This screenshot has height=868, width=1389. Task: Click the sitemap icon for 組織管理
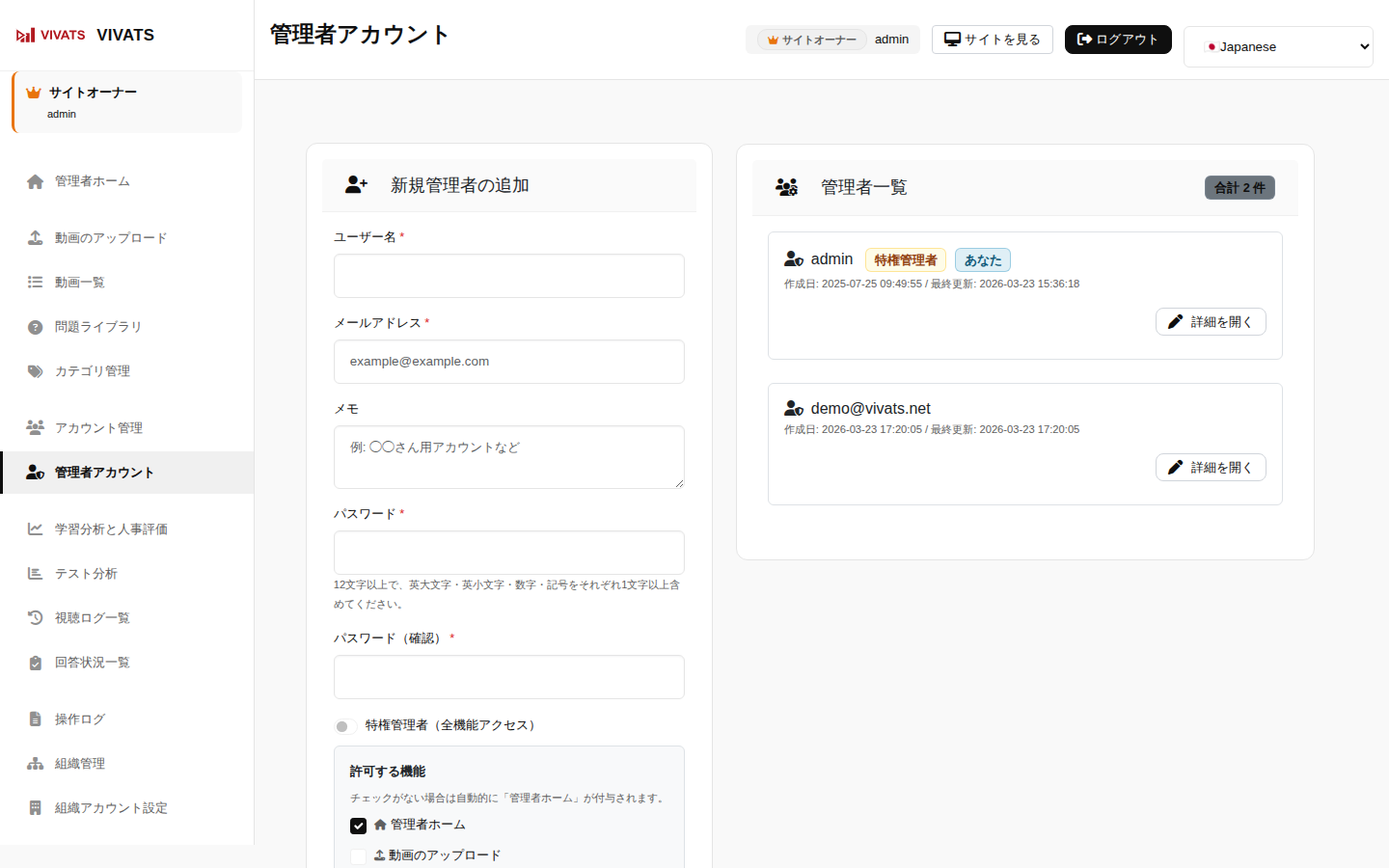pos(36,763)
